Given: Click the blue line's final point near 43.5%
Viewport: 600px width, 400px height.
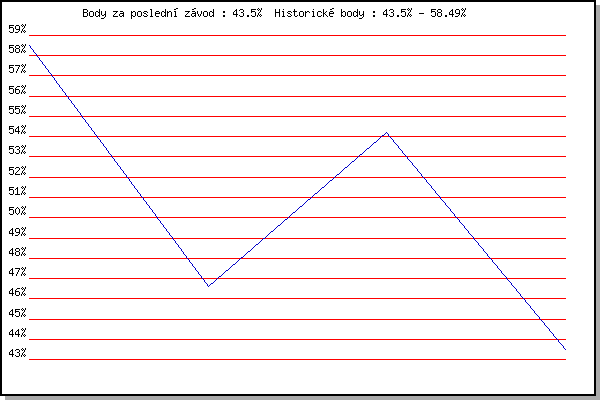Looking at the screenshot, I should [565, 349].
